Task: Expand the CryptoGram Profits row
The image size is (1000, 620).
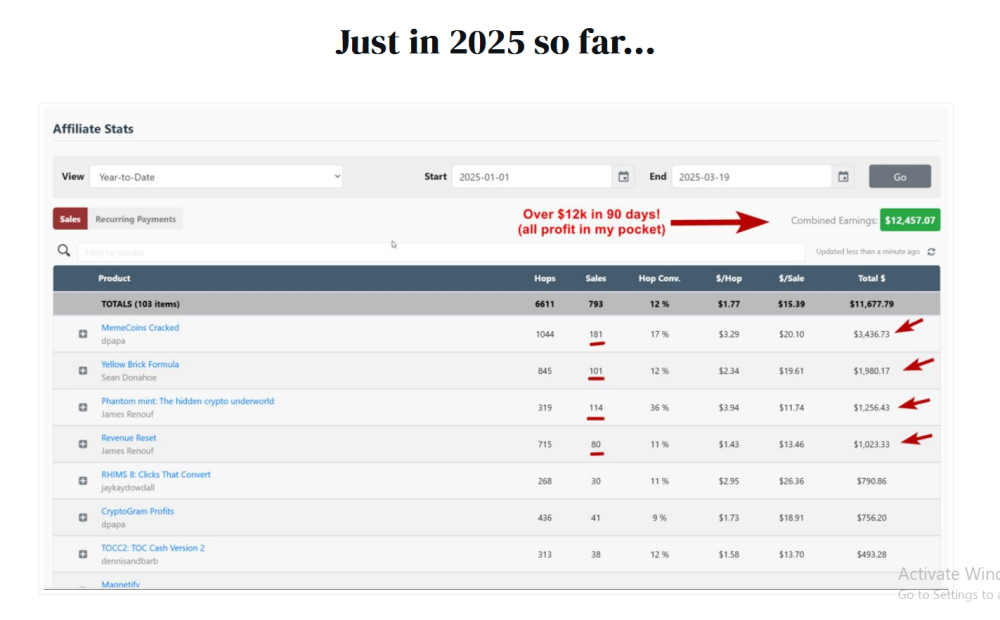Action: coord(83,517)
